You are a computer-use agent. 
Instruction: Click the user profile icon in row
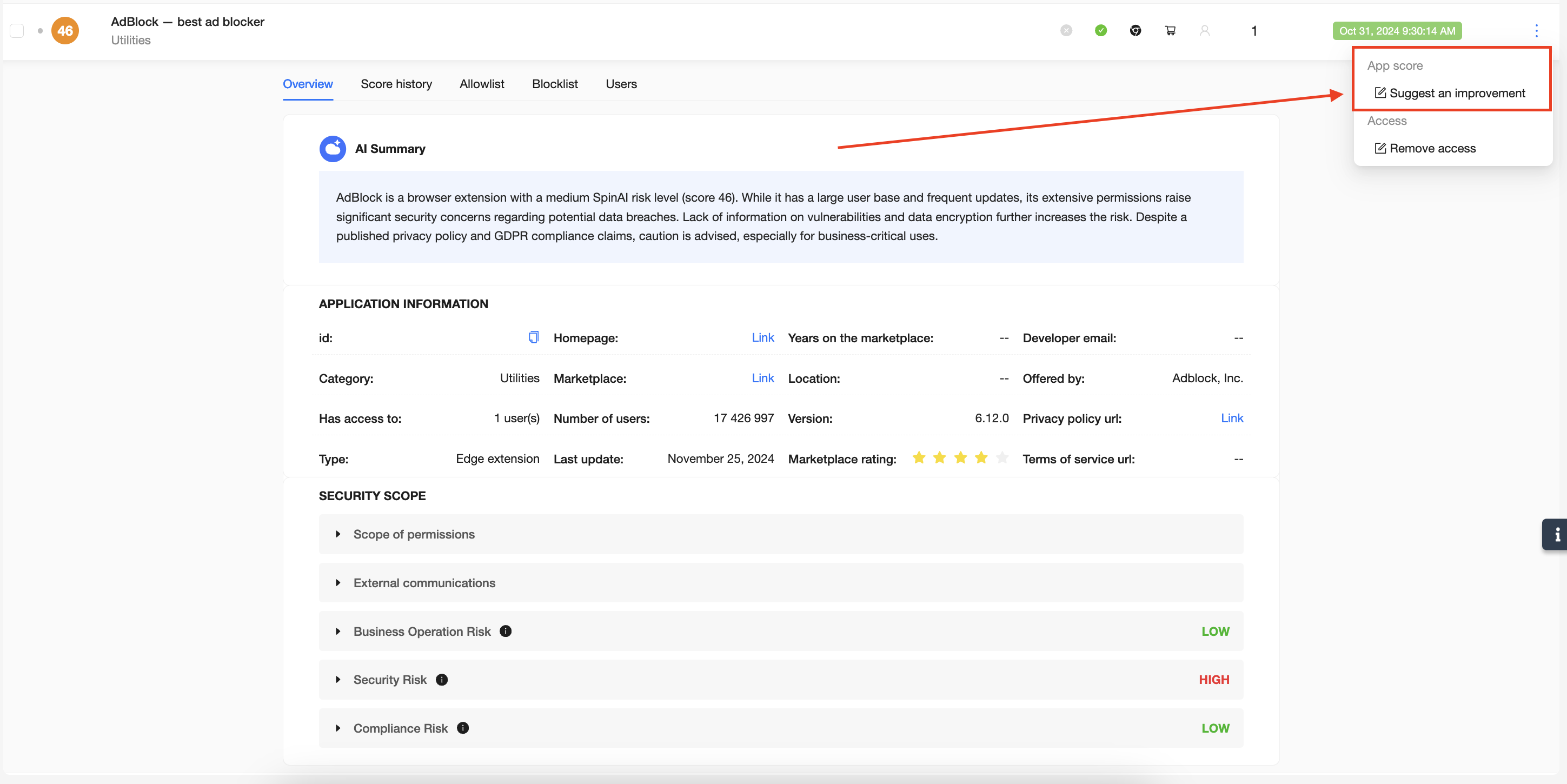coord(1205,30)
